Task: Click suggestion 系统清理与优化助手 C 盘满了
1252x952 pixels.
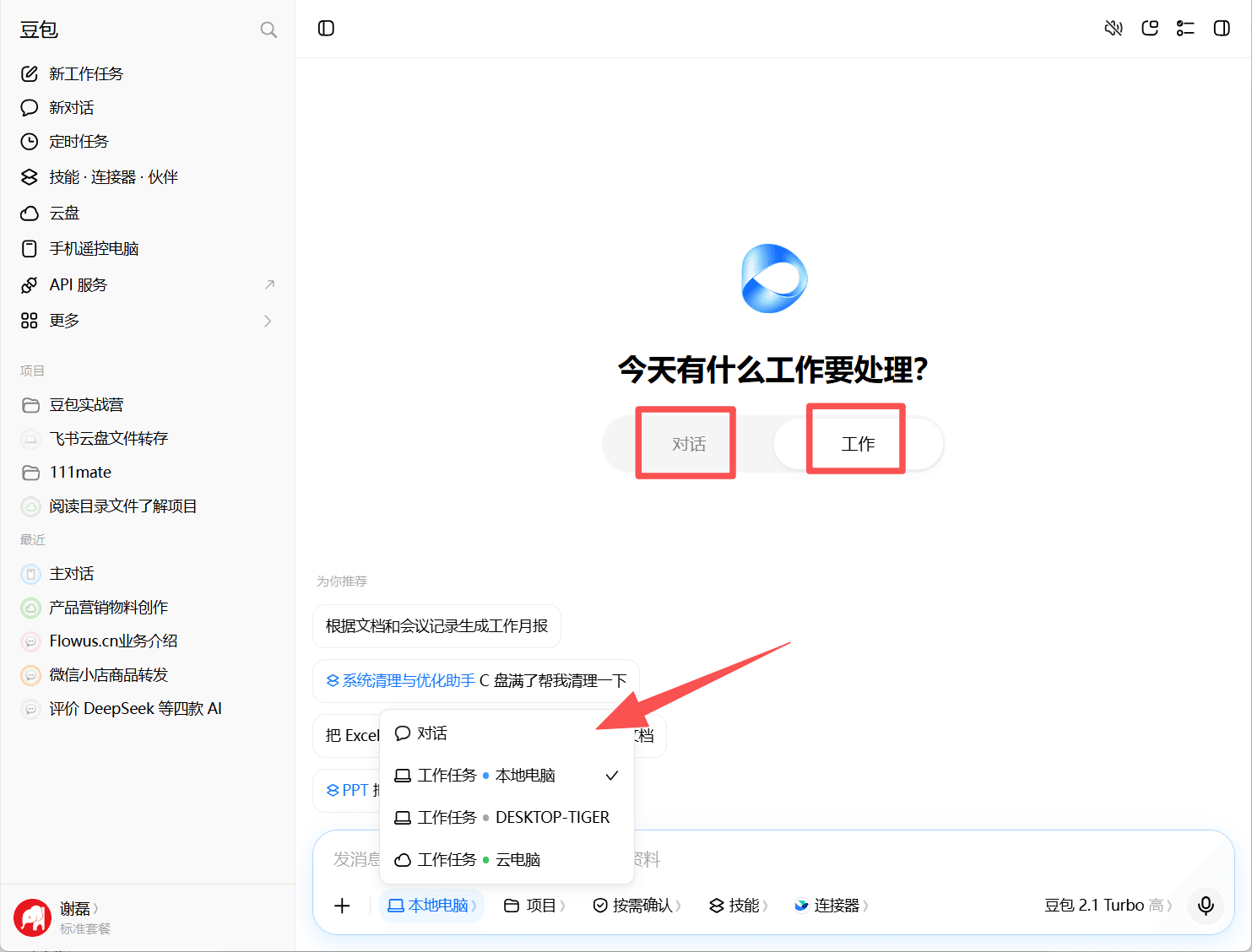Action: 476,681
